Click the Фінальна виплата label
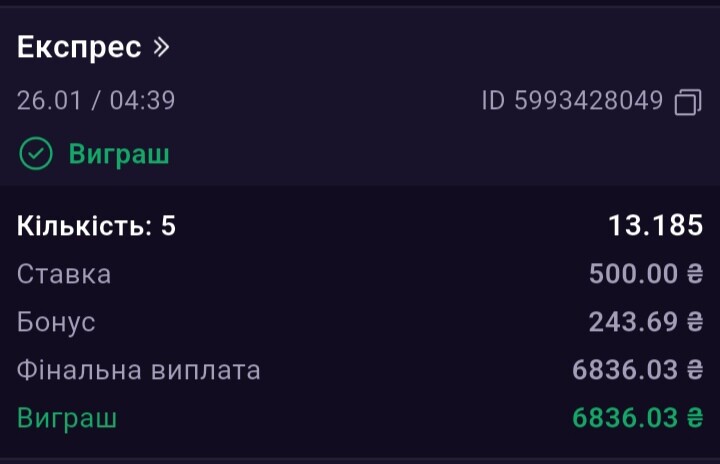 [x=139, y=370]
